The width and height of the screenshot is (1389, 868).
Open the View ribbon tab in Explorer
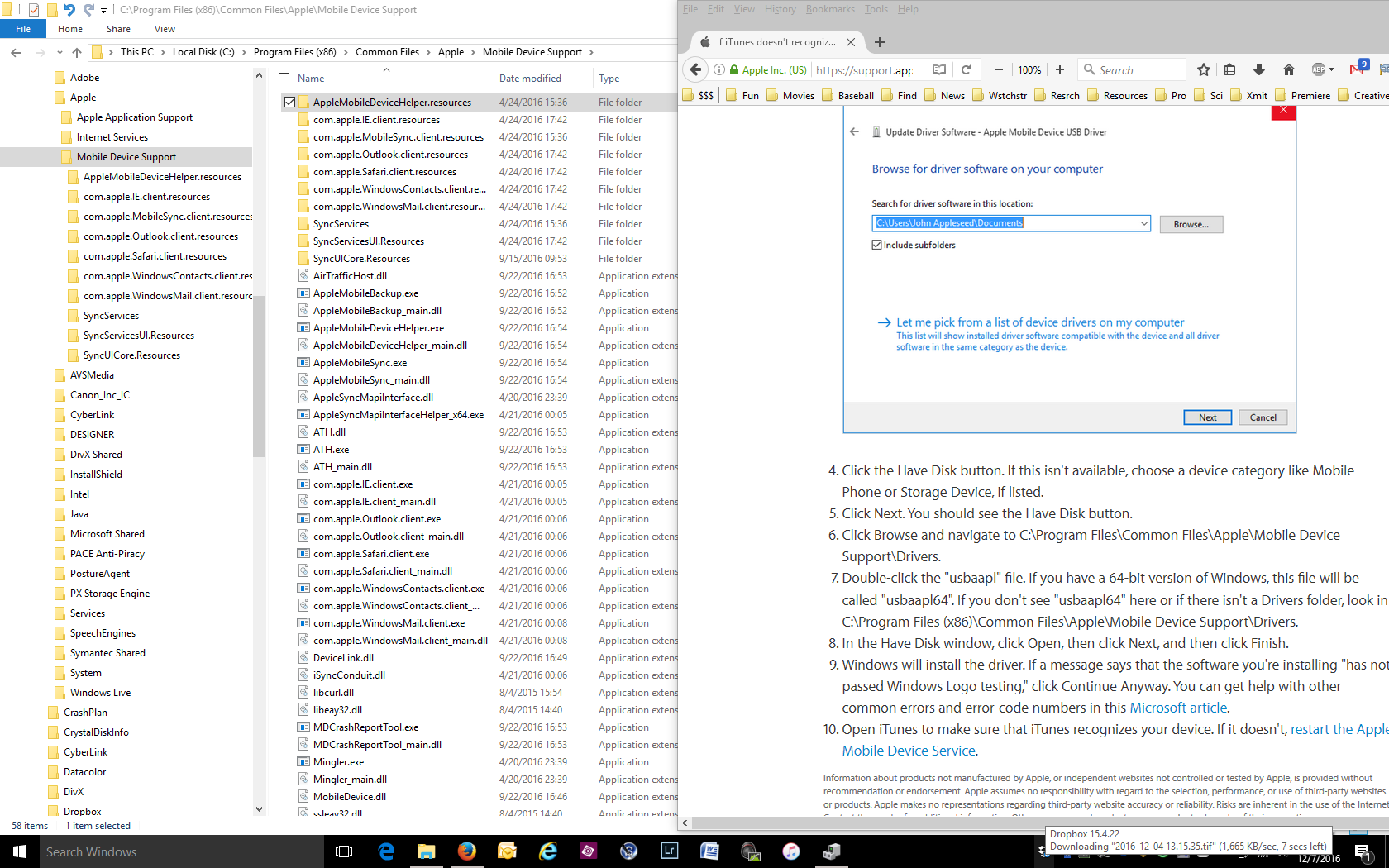[165, 29]
